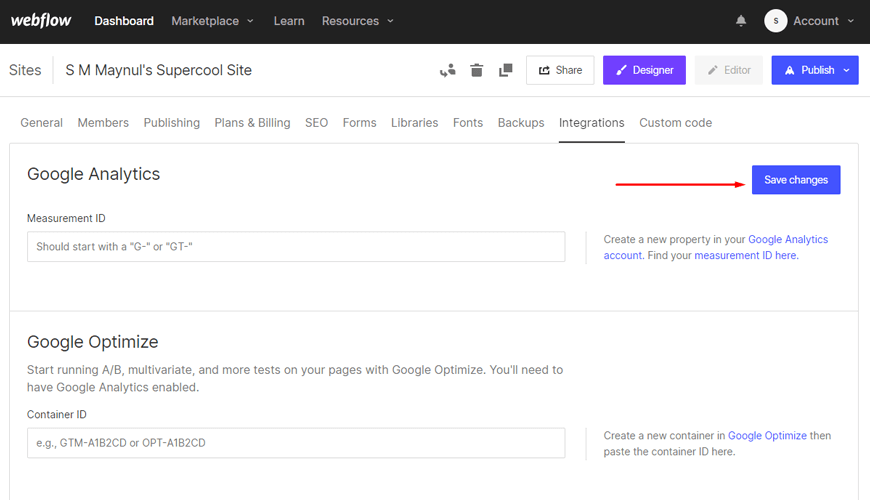
Task: Switch to the Forms tab
Action: (x=360, y=123)
